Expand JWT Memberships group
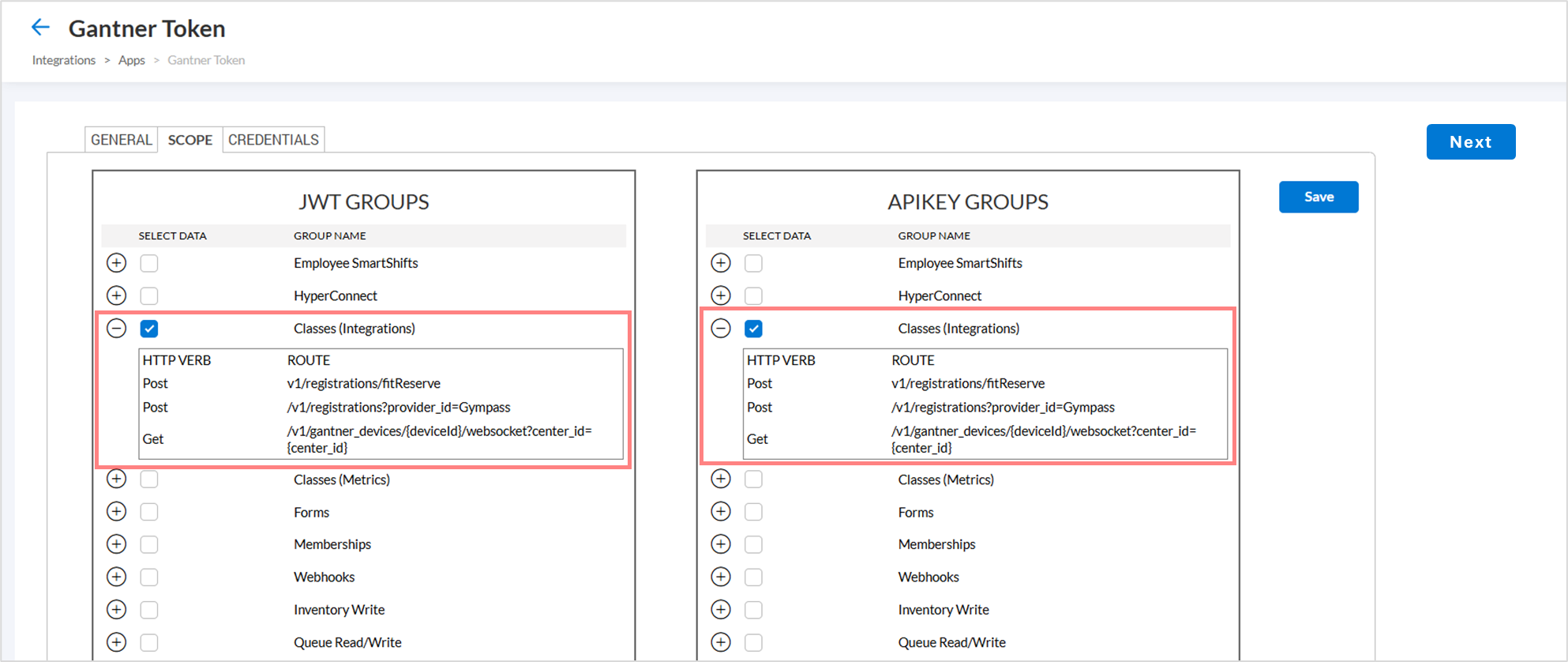 click(x=117, y=544)
